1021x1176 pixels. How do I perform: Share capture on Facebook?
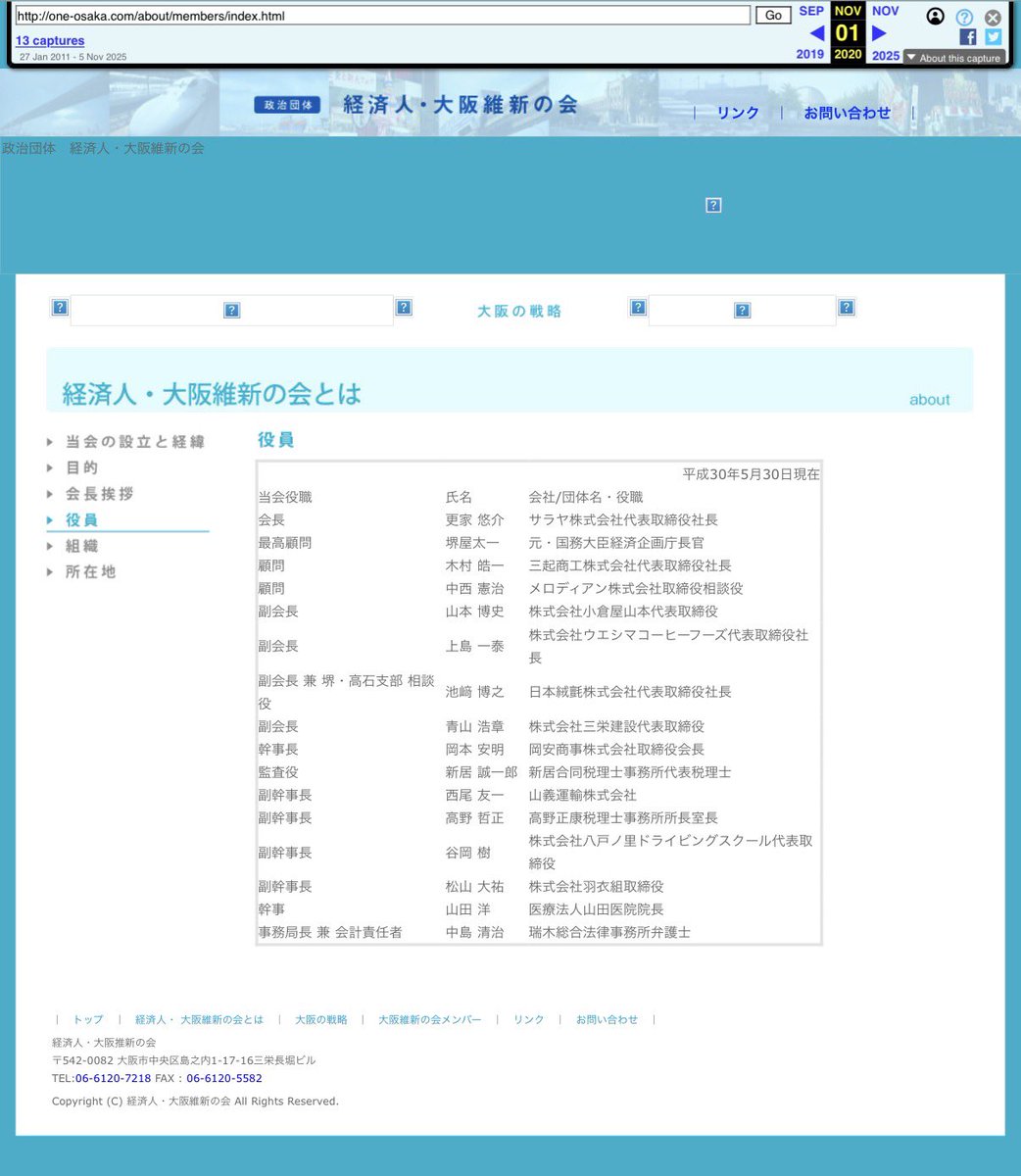coord(967,37)
